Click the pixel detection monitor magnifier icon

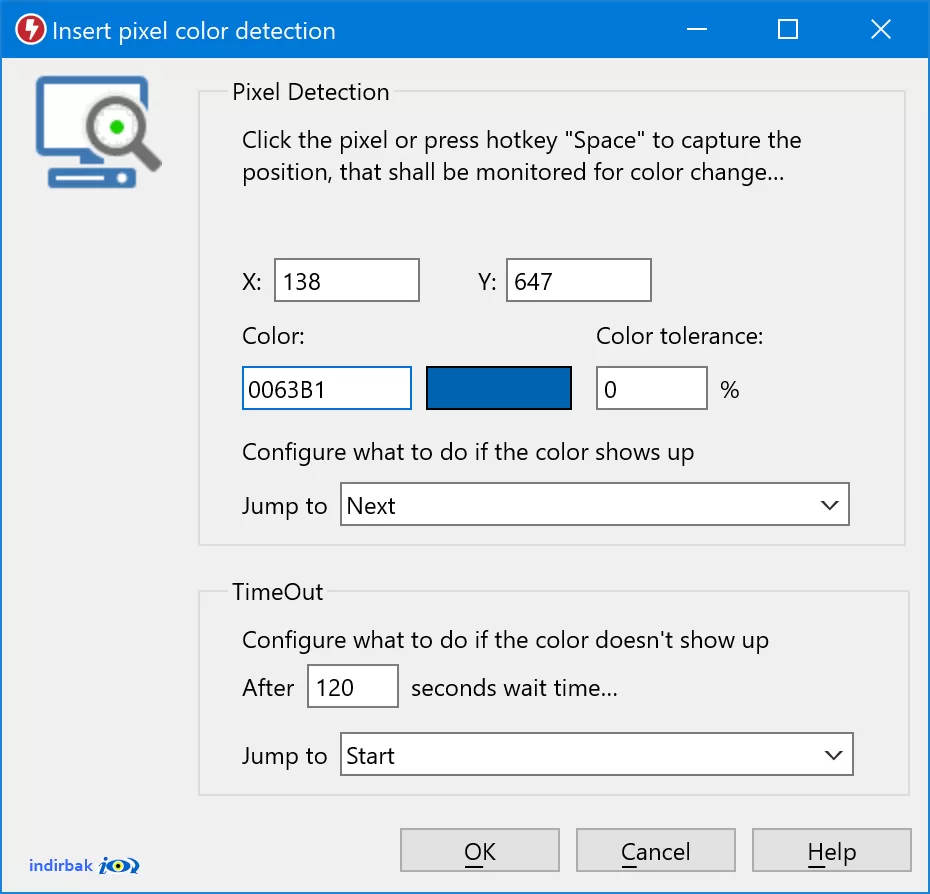click(x=98, y=132)
